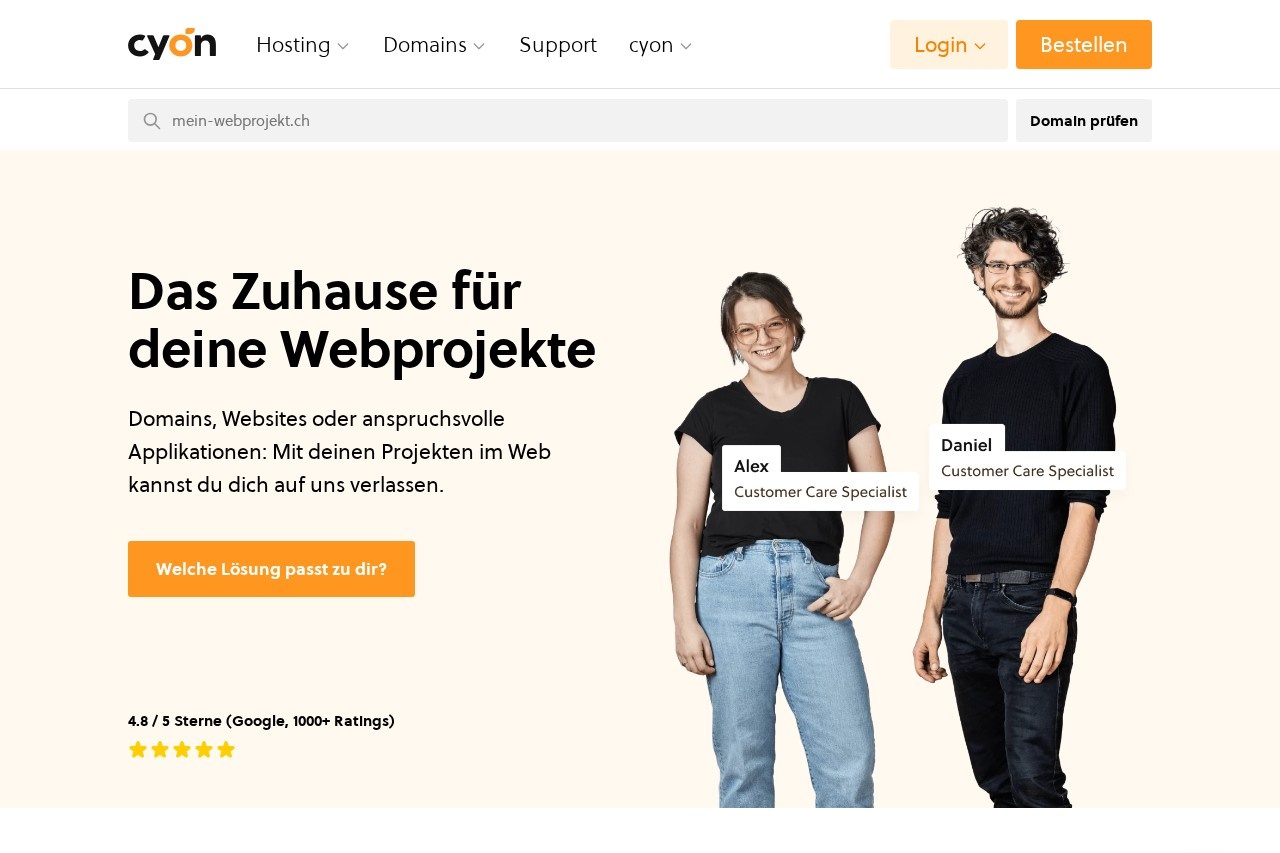Click the third rating star
This screenshot has width=1280, height=853.
(x=182, y=749)
